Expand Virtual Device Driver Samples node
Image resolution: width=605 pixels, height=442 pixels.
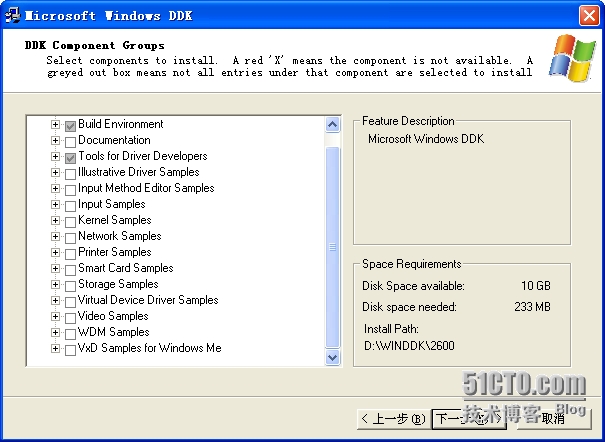[x=55, y=300]
